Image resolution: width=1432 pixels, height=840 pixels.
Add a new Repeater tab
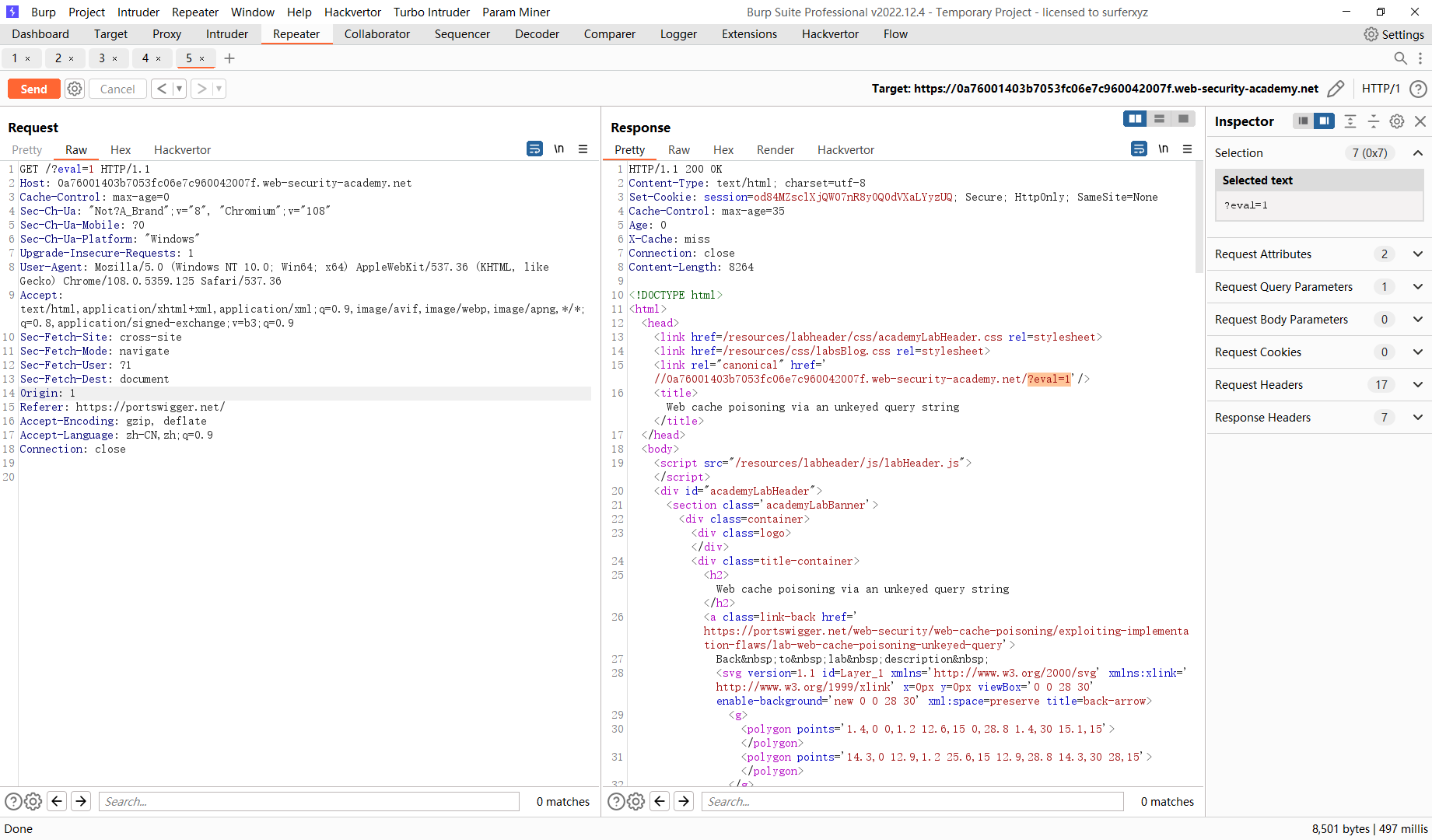(x=229, y=58)
